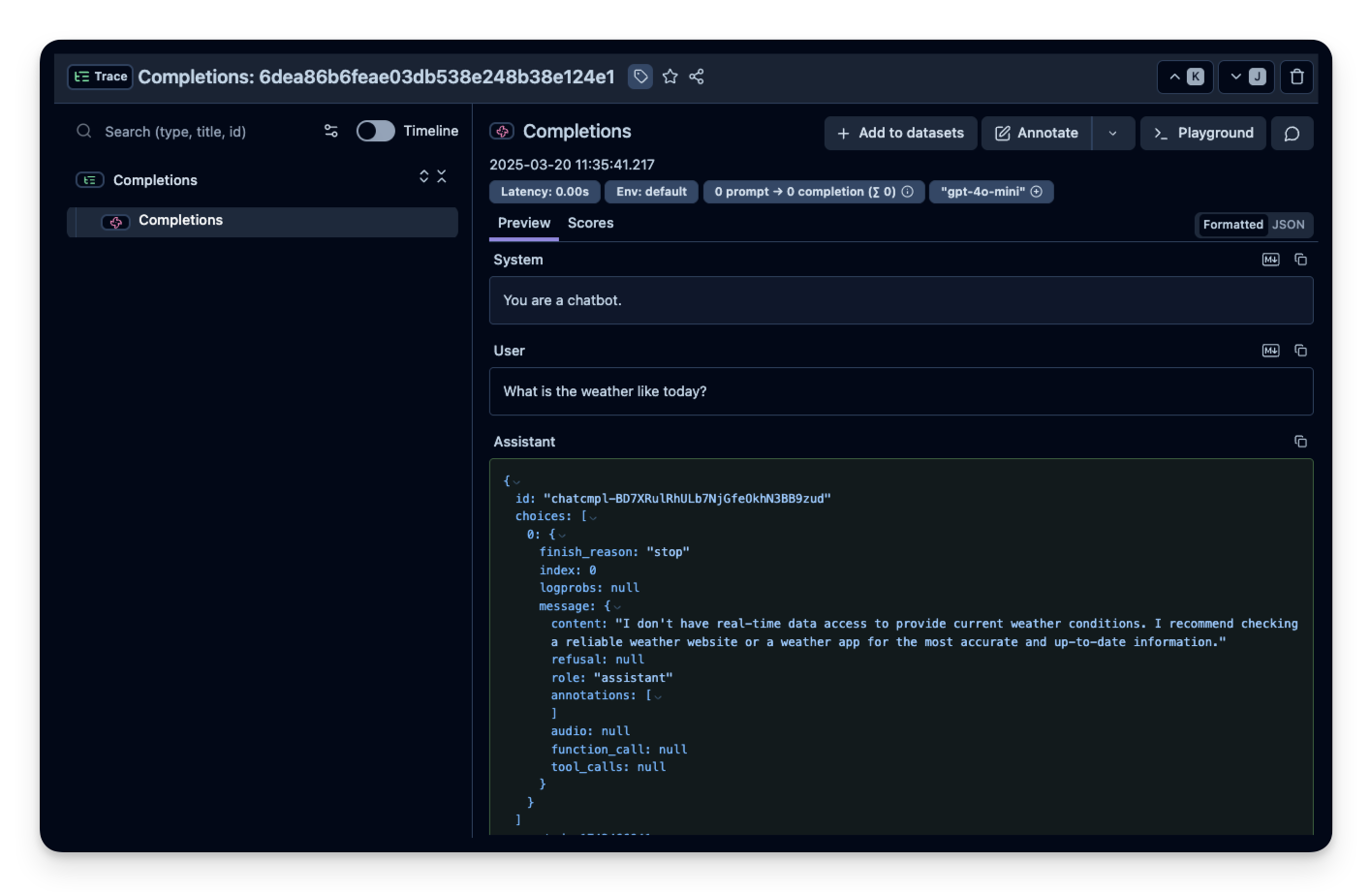The image size is (1372, 892).
Task: Collapse the choices array in the Assistant JSON
Action: (592, 515)
